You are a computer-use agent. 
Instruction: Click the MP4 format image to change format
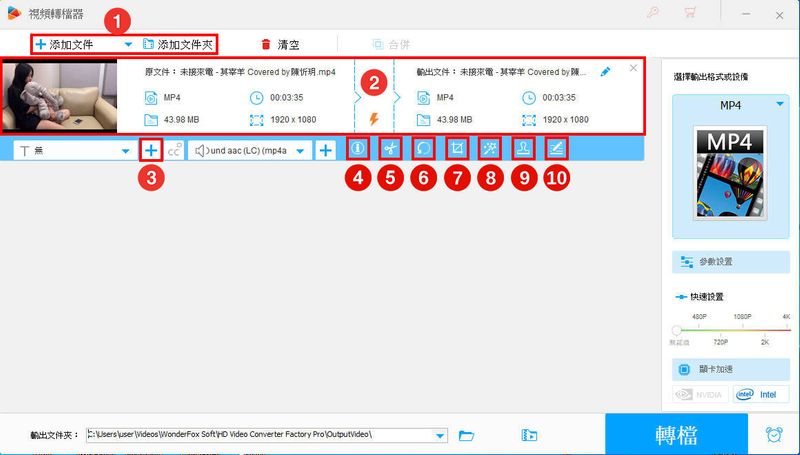tap(730, 173)
